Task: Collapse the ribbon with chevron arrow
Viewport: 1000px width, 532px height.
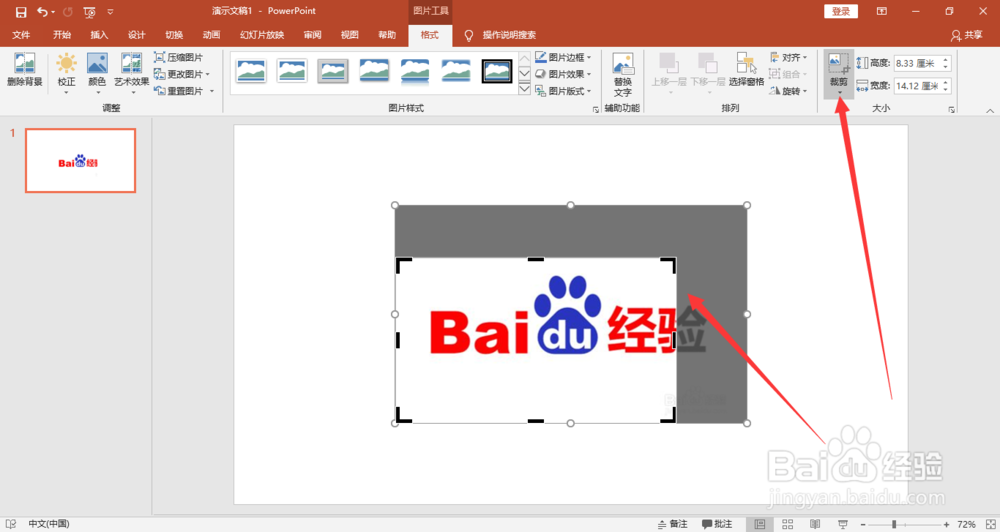Action: [990, 110]
